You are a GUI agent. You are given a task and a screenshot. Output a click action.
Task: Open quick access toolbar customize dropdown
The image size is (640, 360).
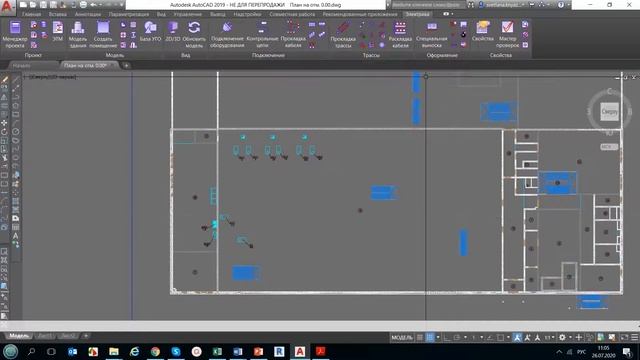coord(121,5)
